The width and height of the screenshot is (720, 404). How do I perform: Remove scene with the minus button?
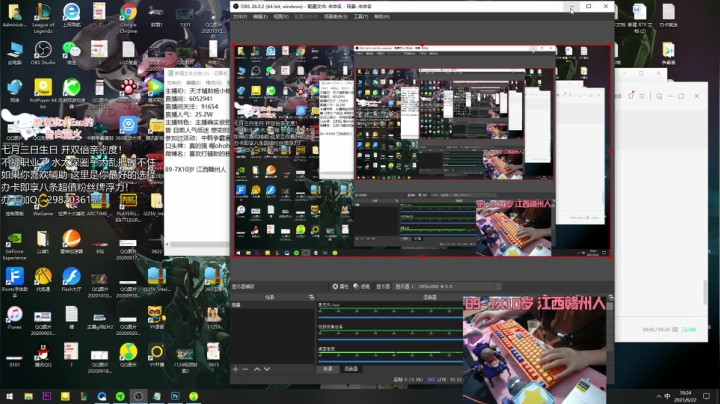coord(245,369)
